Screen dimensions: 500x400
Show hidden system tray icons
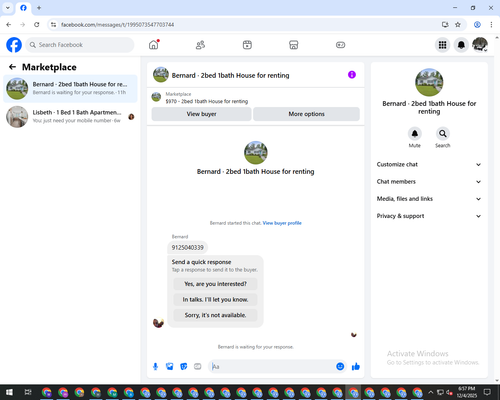pyautogui.click(x=430, y=392)
